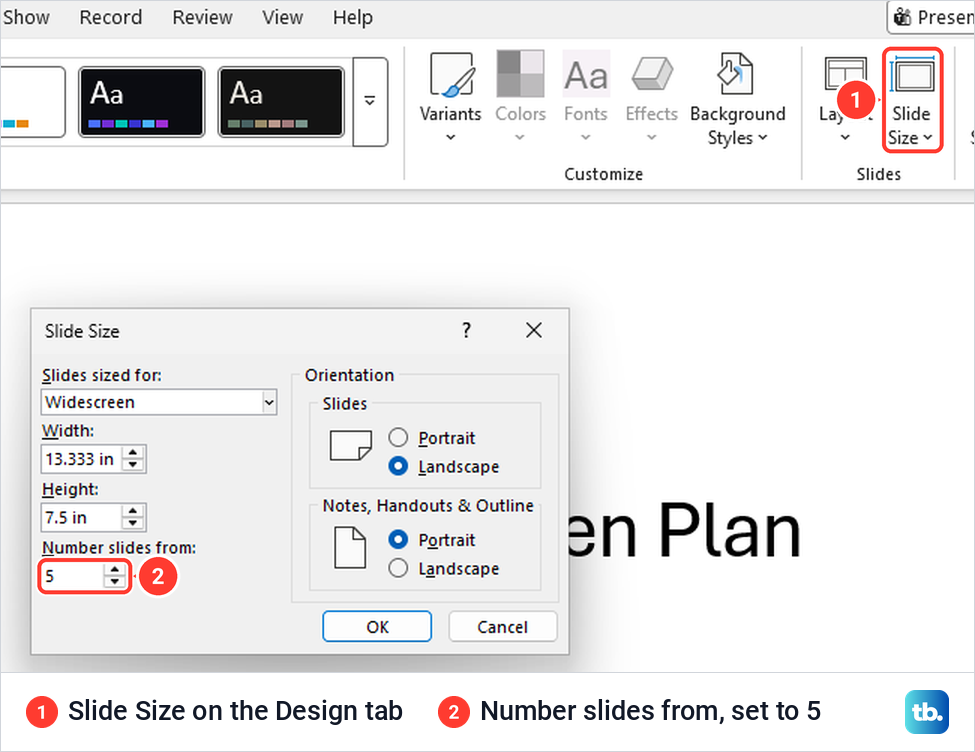Open the Colors palette option

[520, 97]
